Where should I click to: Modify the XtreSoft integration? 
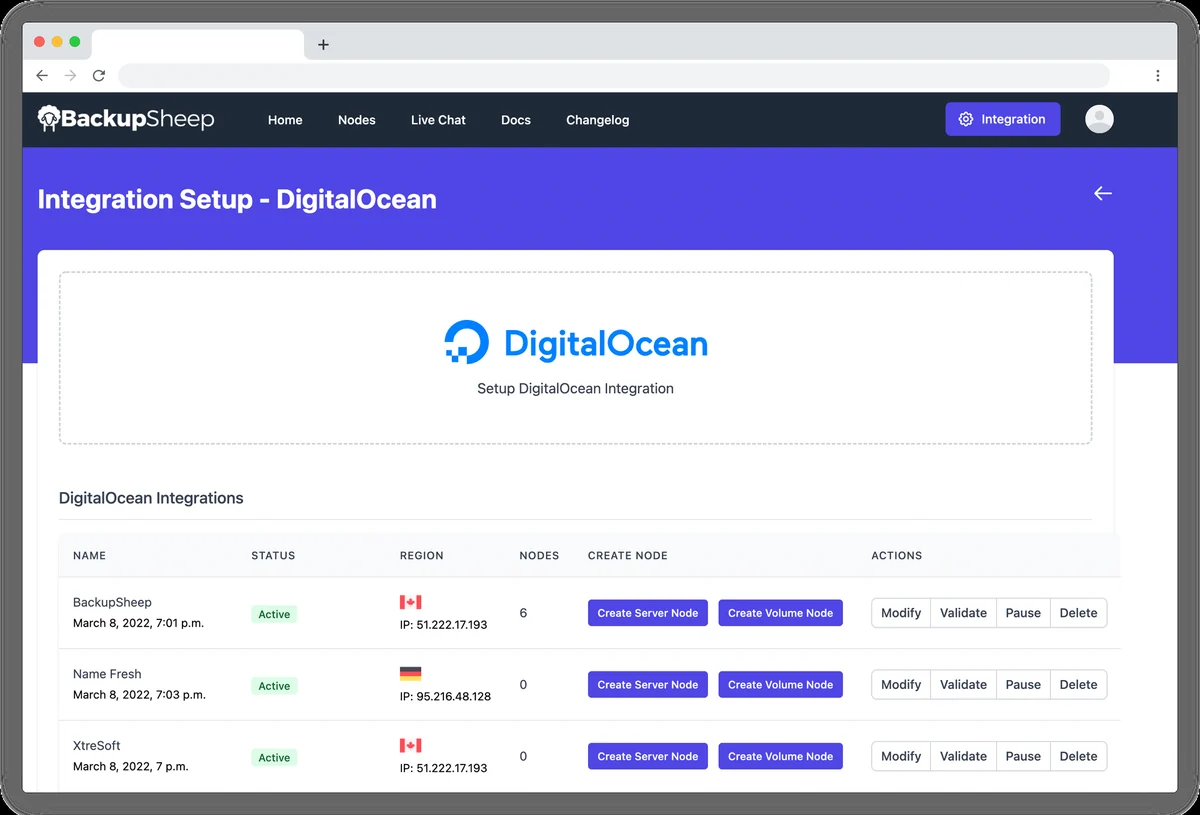pos(901,757)
